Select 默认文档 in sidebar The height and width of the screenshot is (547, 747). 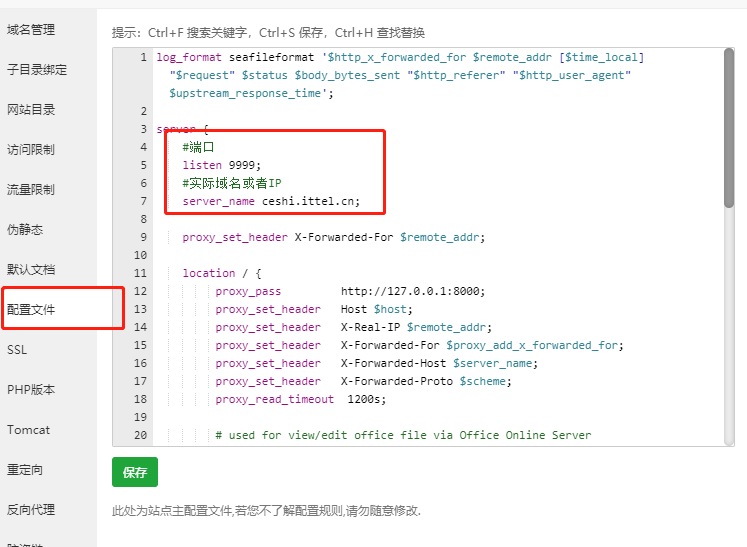point(31,269)
